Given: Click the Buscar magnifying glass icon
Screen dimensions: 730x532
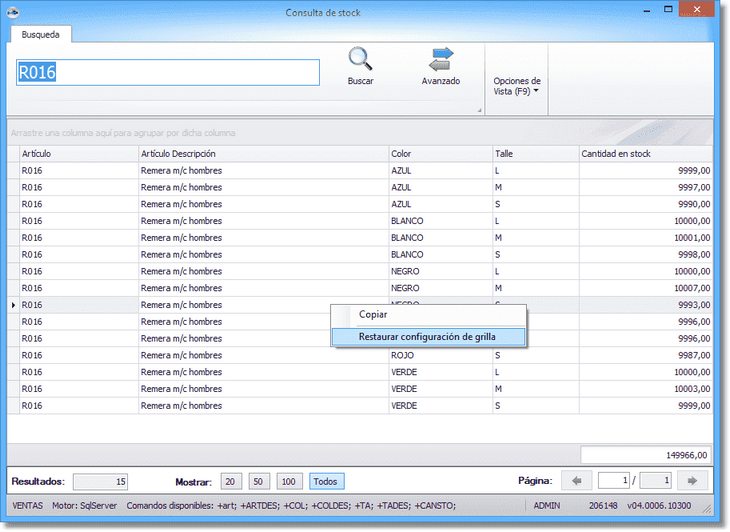Looking at the screenshot, I should [360, 60].
